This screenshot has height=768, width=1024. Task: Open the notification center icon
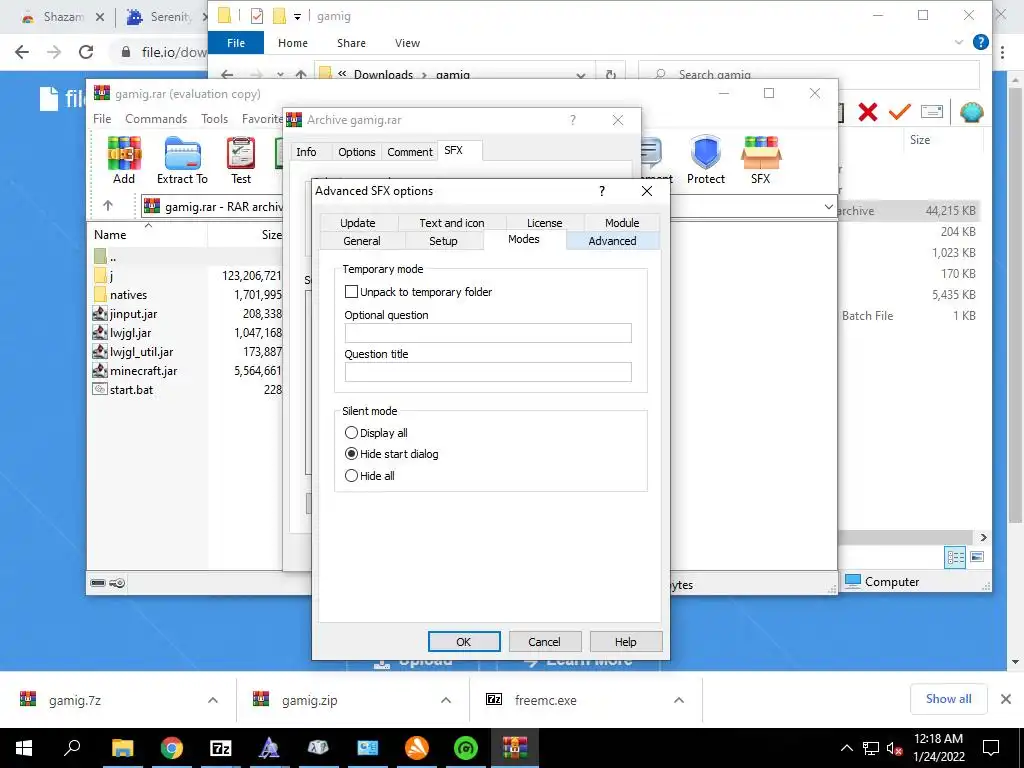click(991, 748)
